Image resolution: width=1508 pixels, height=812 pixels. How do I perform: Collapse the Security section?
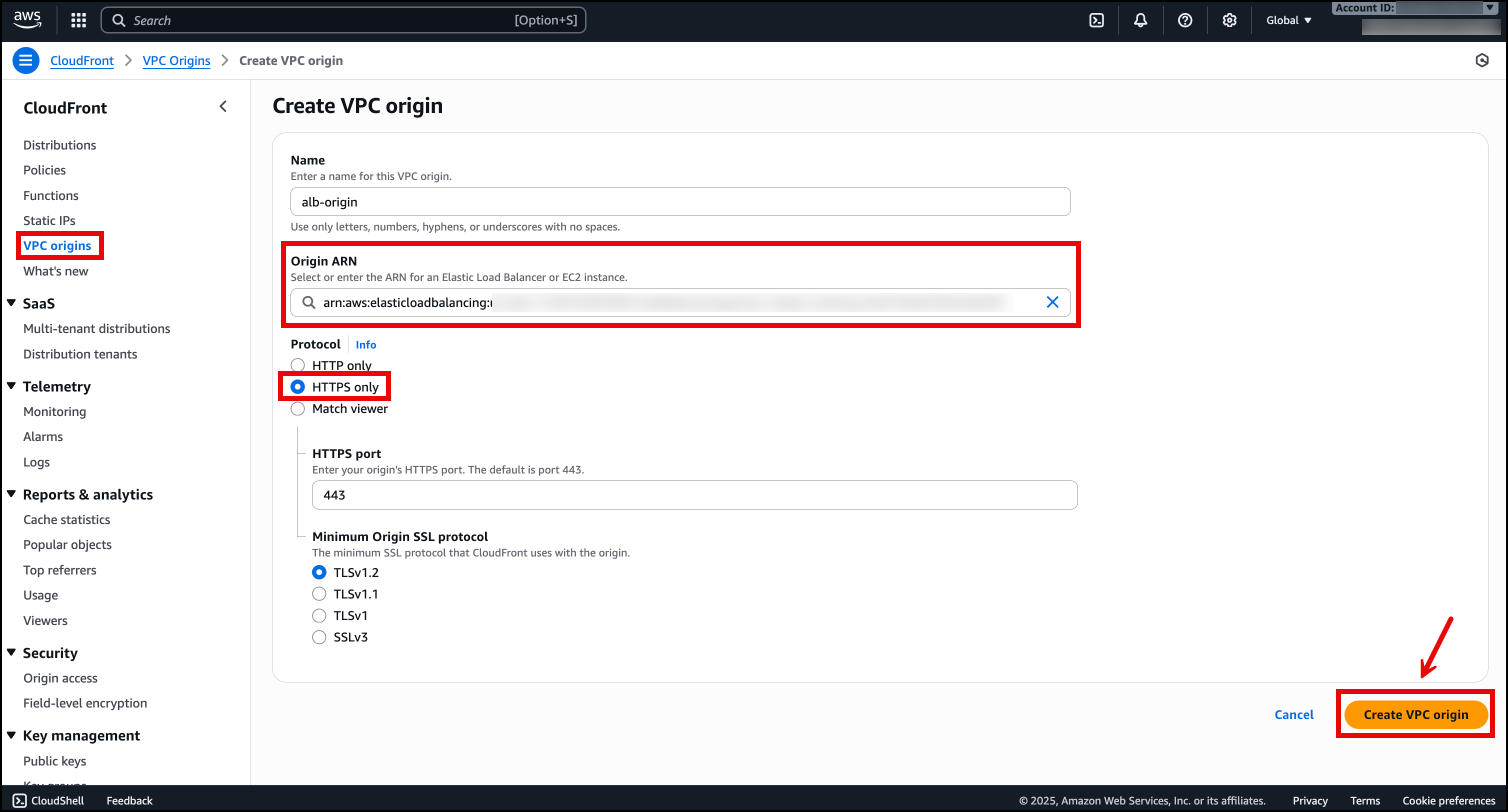[11, 652]
